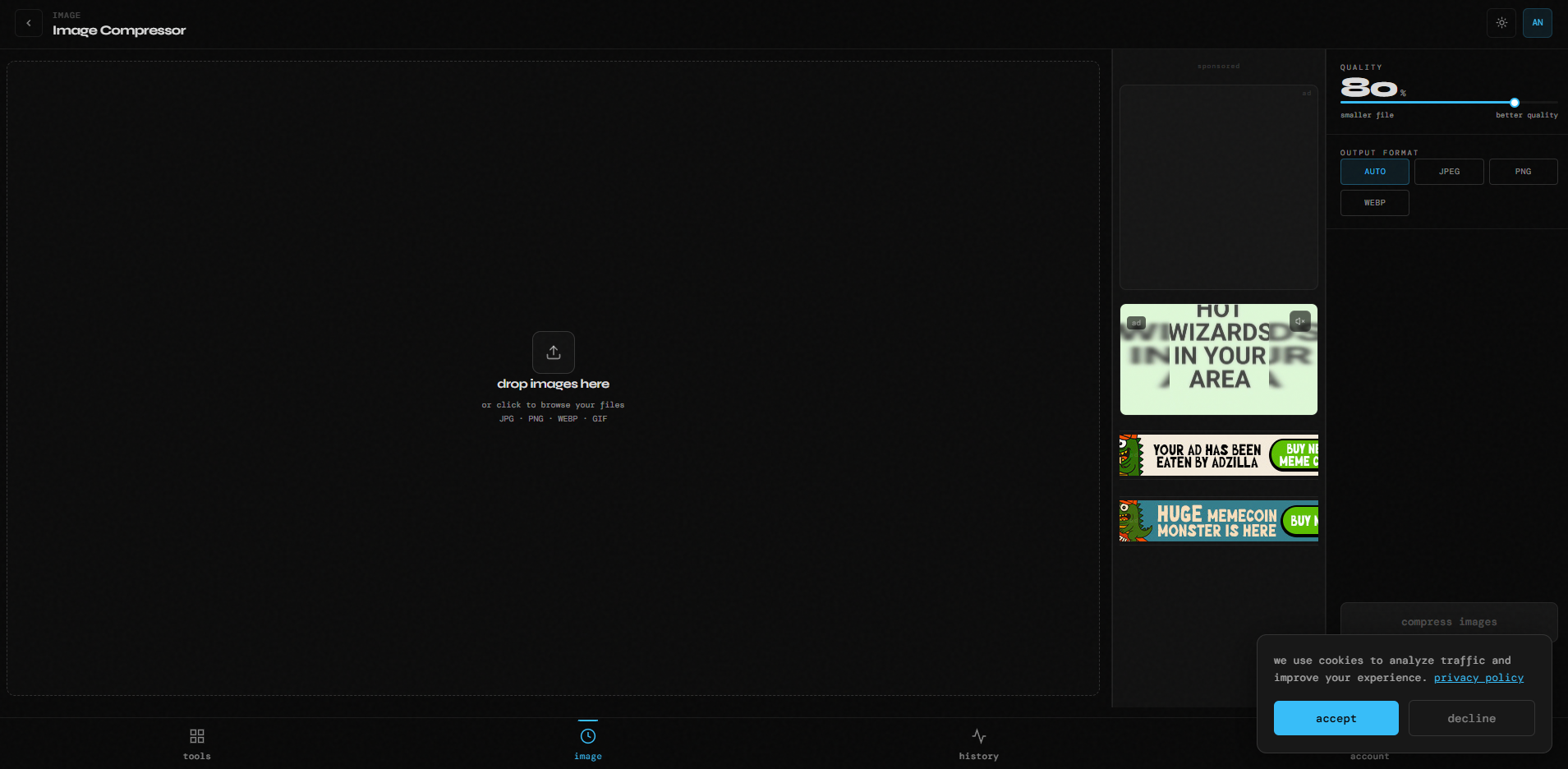Image resolution: width=1568 pixels, height=769 pixels.
Task: Switch output format to JPEG
Action: point(1448,171)
